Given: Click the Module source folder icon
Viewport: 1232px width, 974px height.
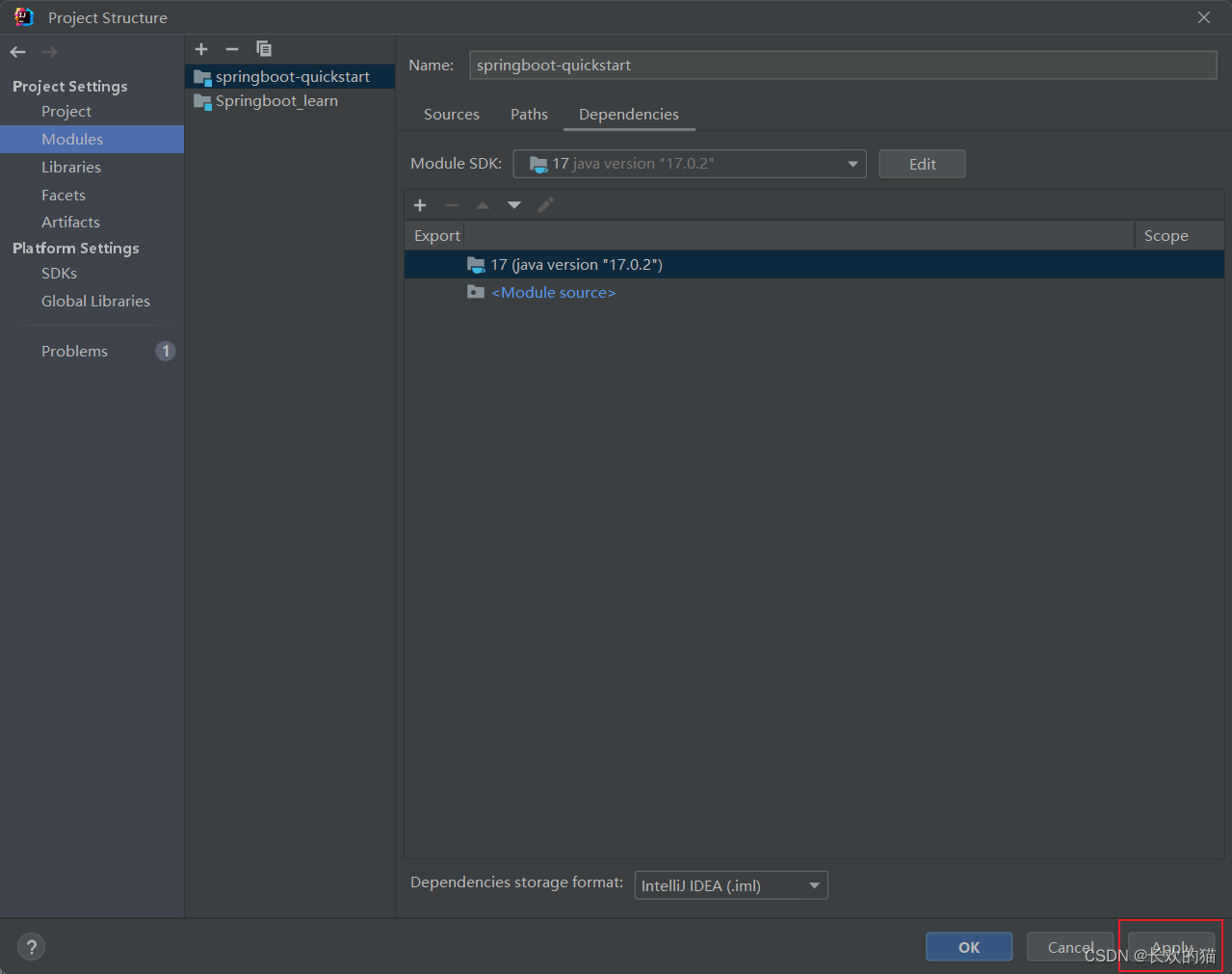Looking at the screenshot, I should click(476, 292).
